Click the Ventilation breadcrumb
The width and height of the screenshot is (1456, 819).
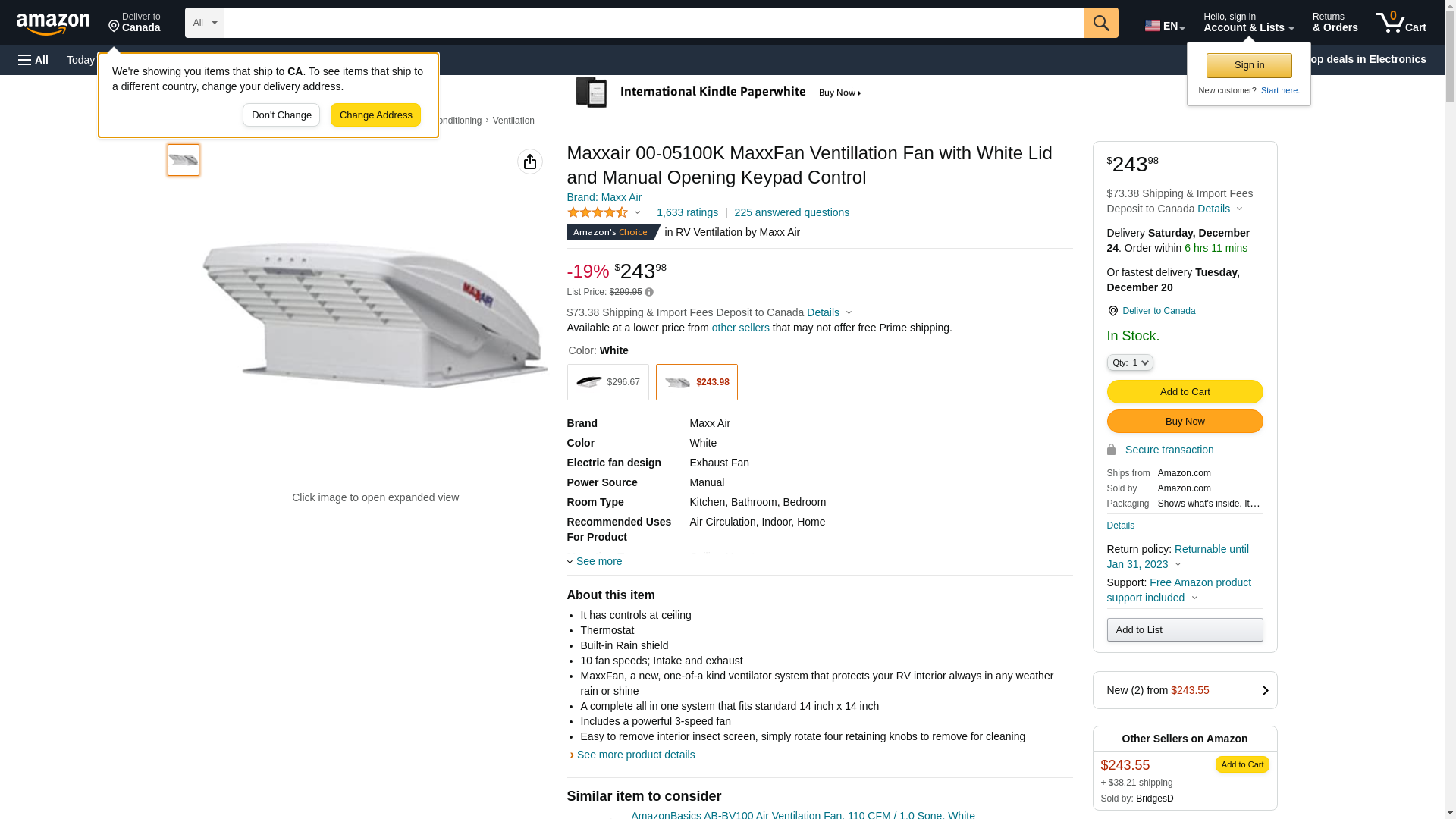point(513,121)
